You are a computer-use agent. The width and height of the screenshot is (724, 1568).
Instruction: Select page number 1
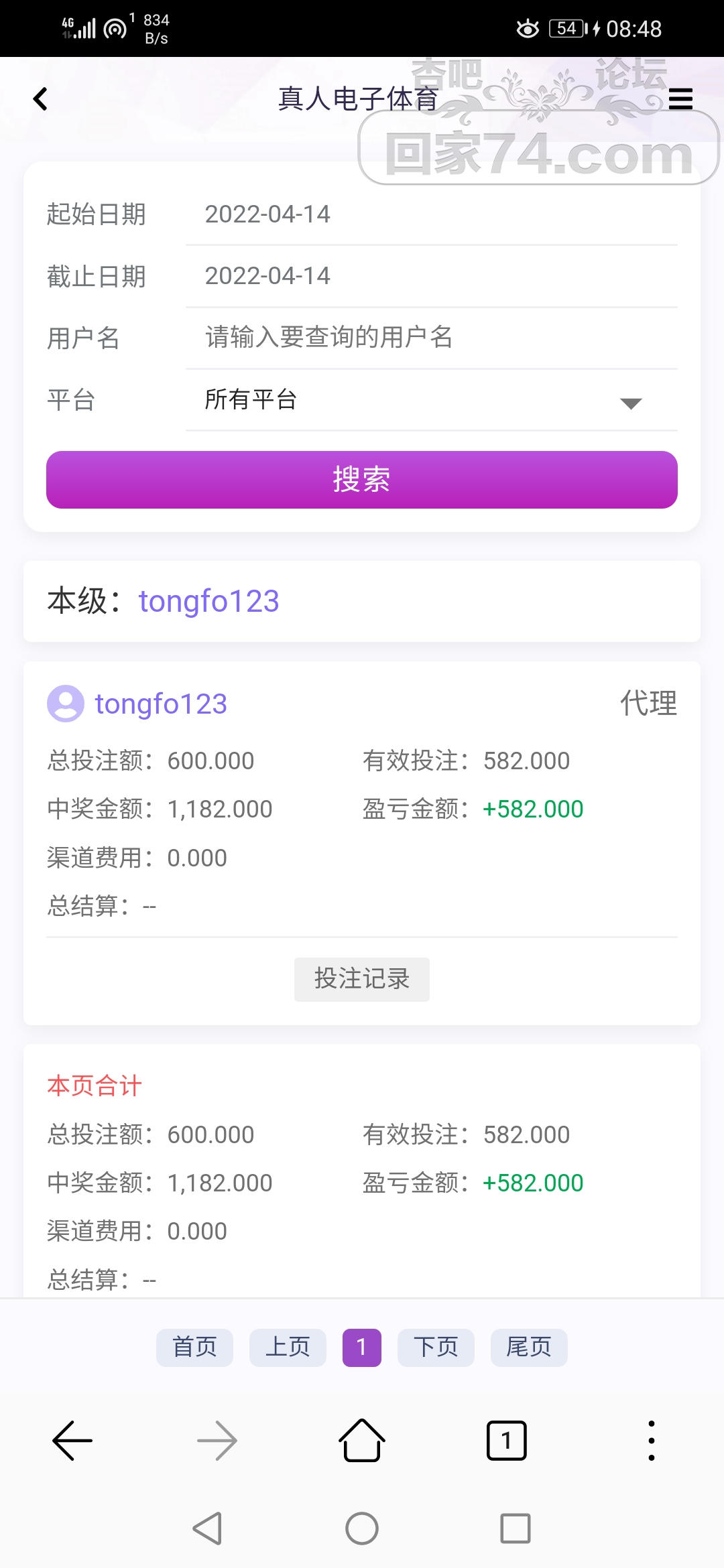pos(361,1347)
